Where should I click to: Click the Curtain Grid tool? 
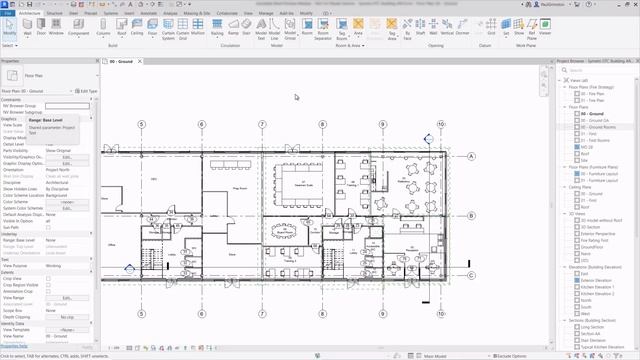click(183, 29)
